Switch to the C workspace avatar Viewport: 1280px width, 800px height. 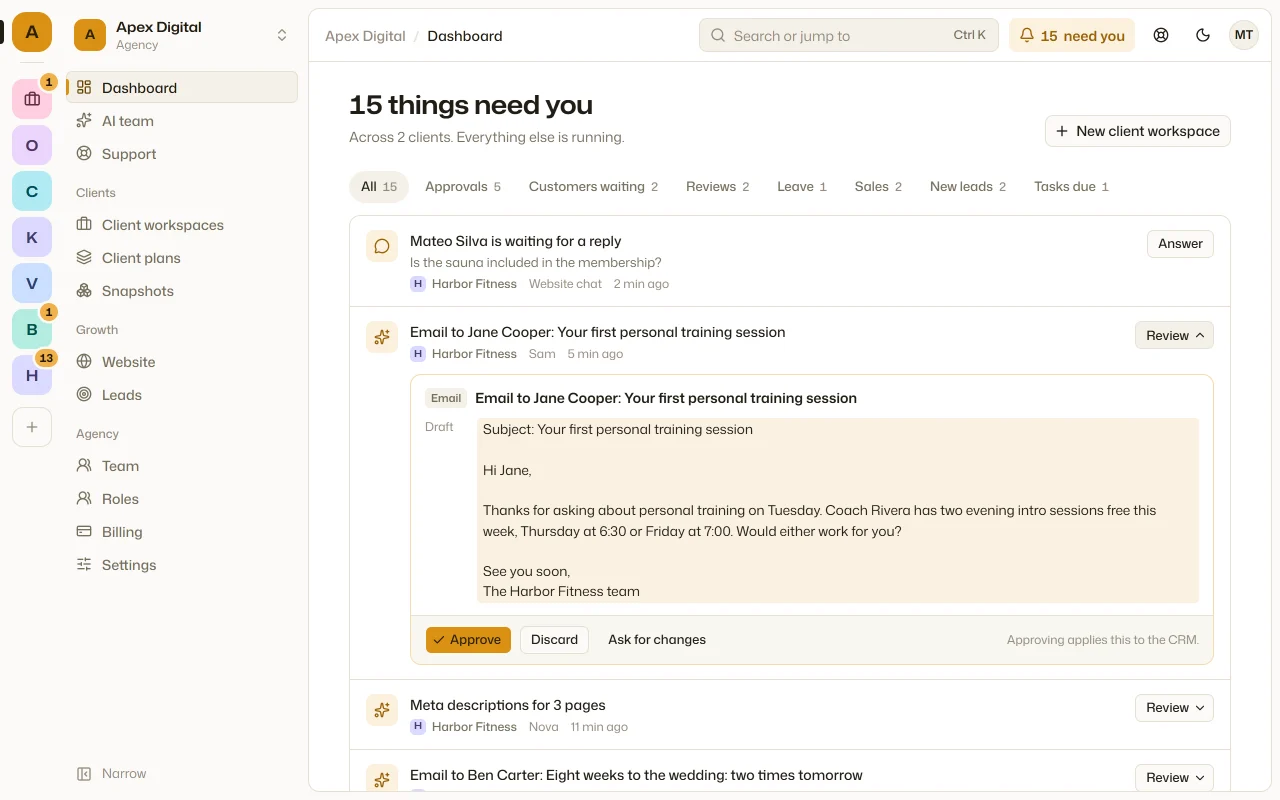(32, 191)
